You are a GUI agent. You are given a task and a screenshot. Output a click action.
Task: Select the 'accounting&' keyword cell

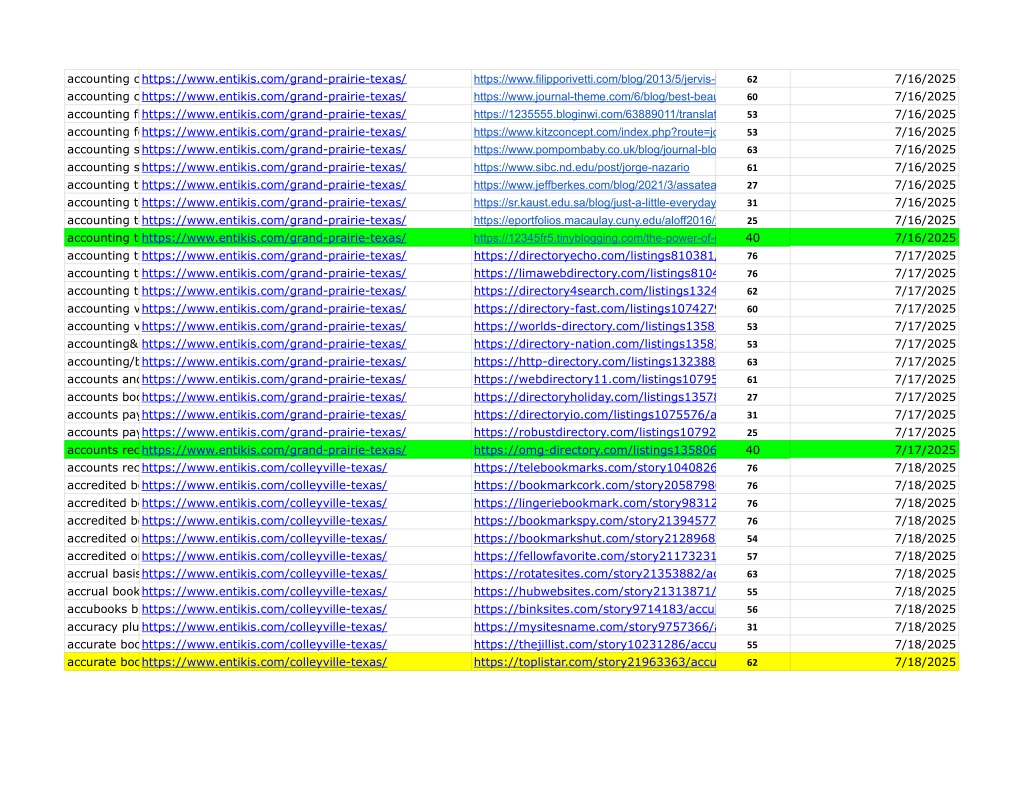[103, 344]
